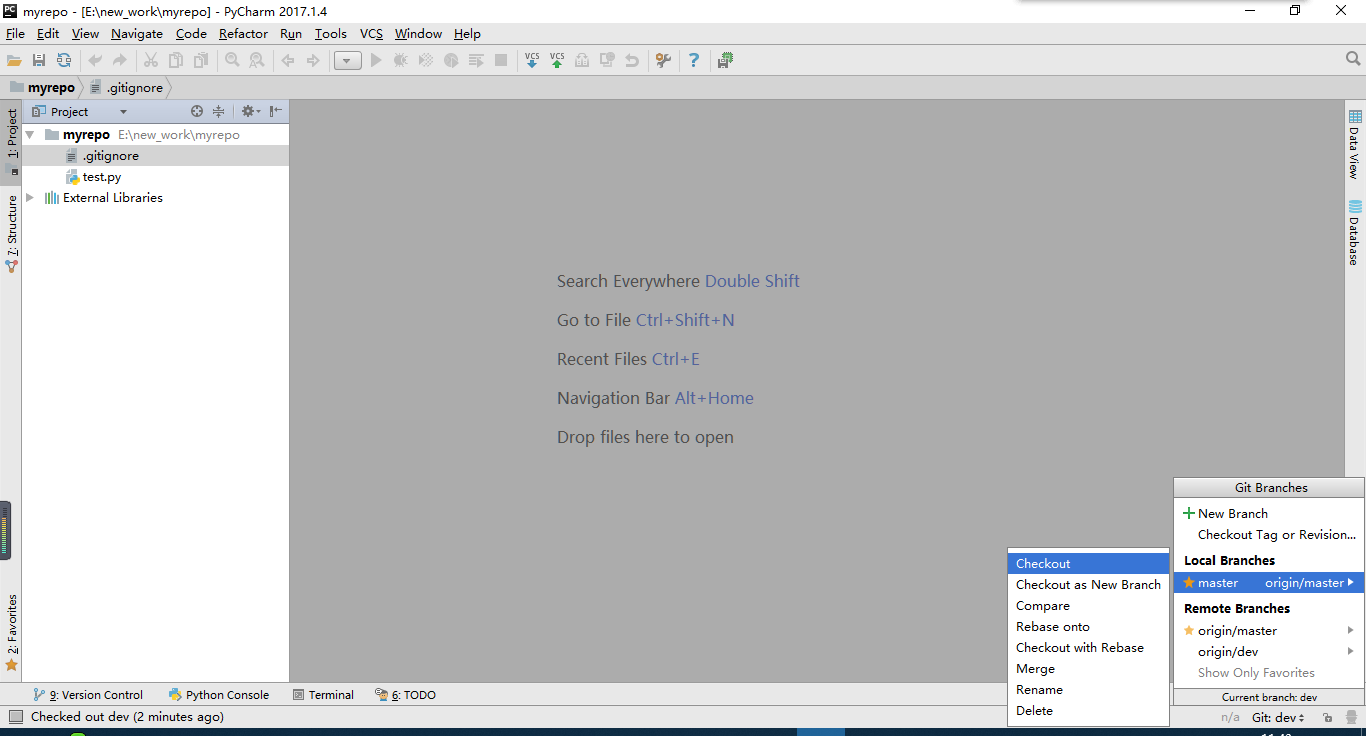Open the Navigate menu
Image resolution: width=1366 pixels, height=736 pixels.
coord(137,33)
